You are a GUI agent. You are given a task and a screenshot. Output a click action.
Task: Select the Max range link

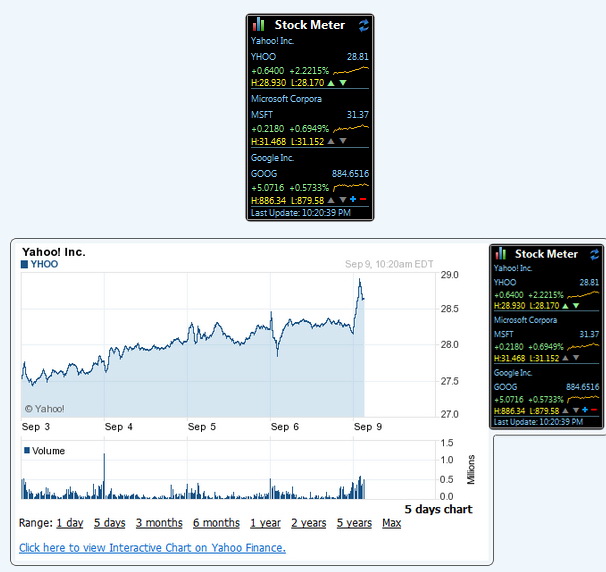(391, 523)
